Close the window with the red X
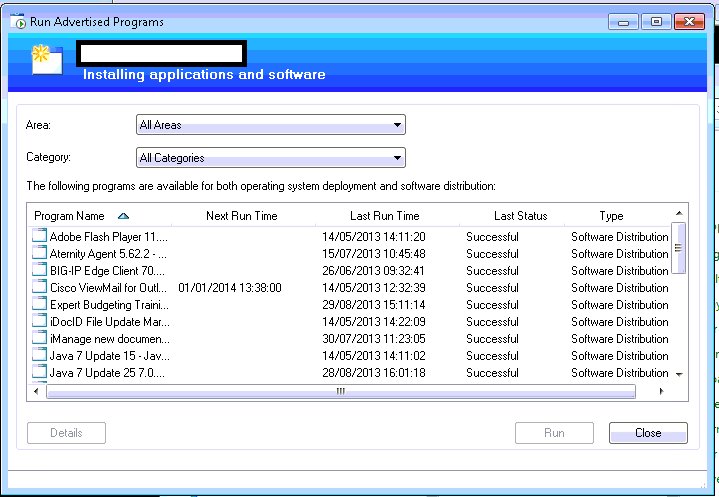This screenshot has height=497, width=719. point(689,22)
